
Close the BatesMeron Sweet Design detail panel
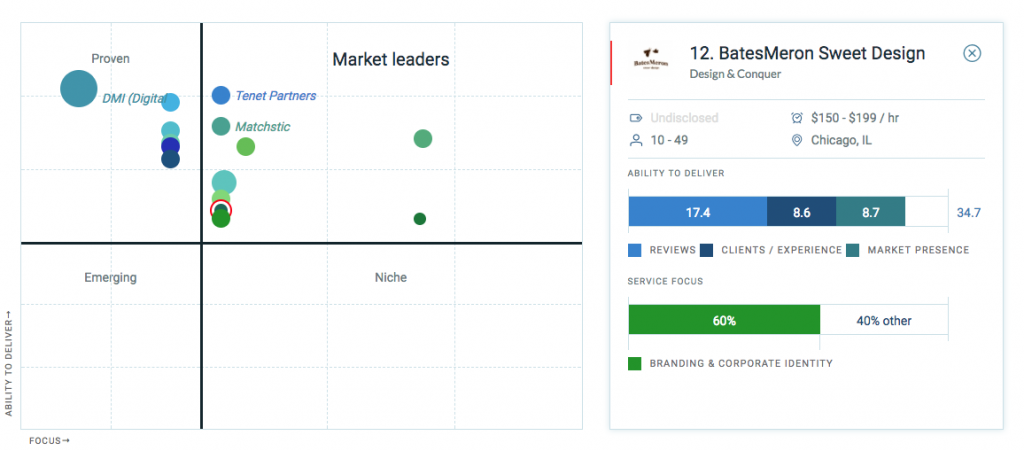pos(971,54)
